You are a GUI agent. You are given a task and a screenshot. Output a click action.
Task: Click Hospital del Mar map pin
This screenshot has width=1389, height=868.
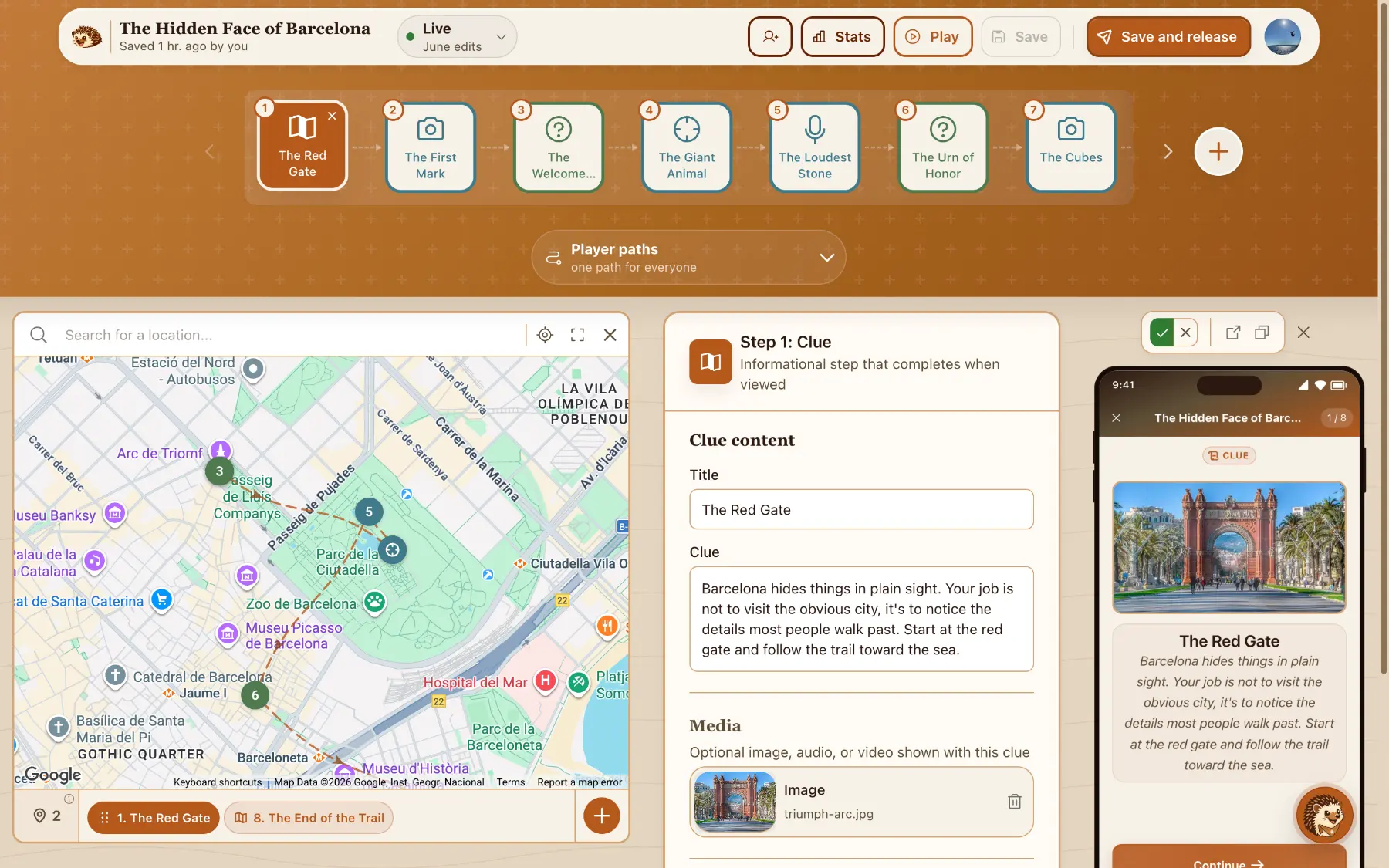point(546,681)
